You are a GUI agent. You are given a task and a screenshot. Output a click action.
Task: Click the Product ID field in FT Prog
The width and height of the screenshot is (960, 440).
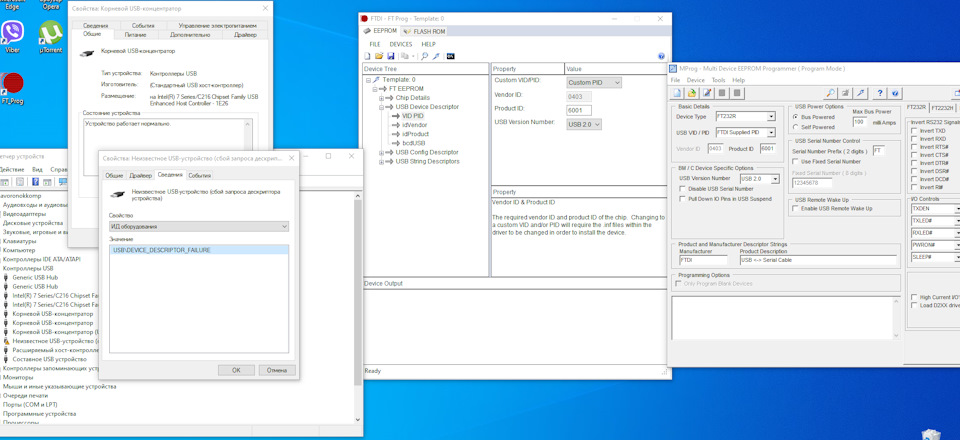pos(579,110)
